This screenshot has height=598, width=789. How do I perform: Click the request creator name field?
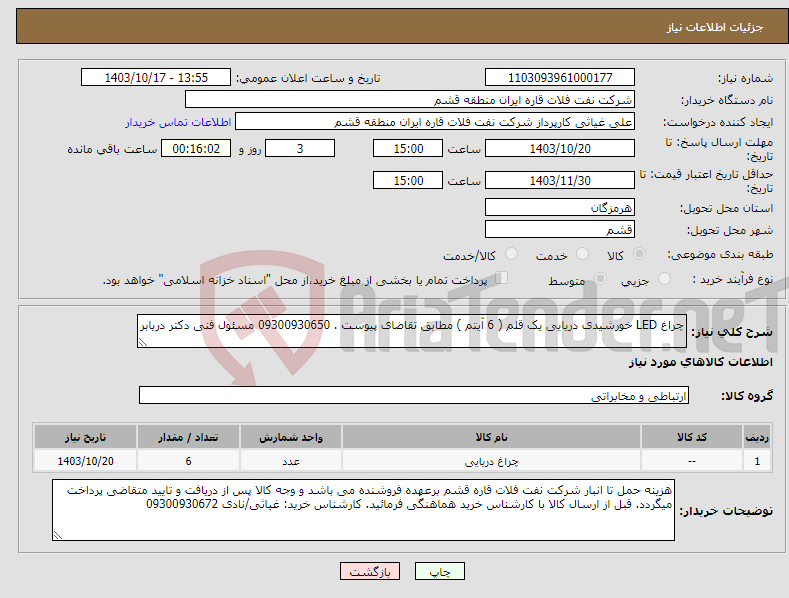[x=435, y=122]
